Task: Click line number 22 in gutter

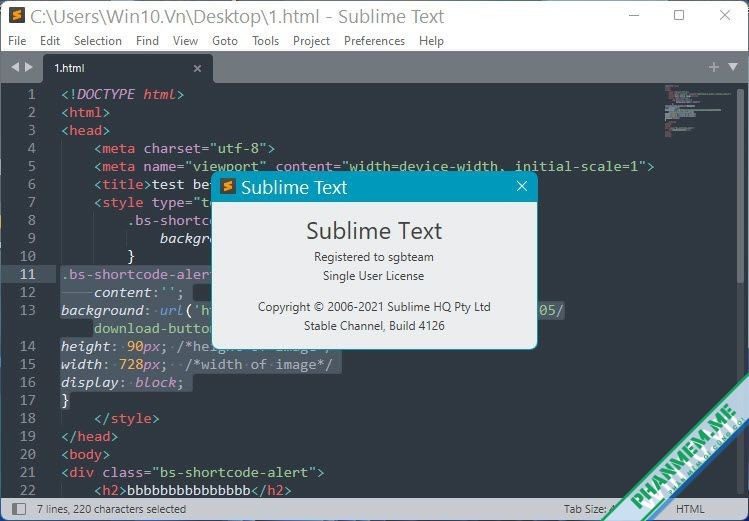Action: coord(27,490)
